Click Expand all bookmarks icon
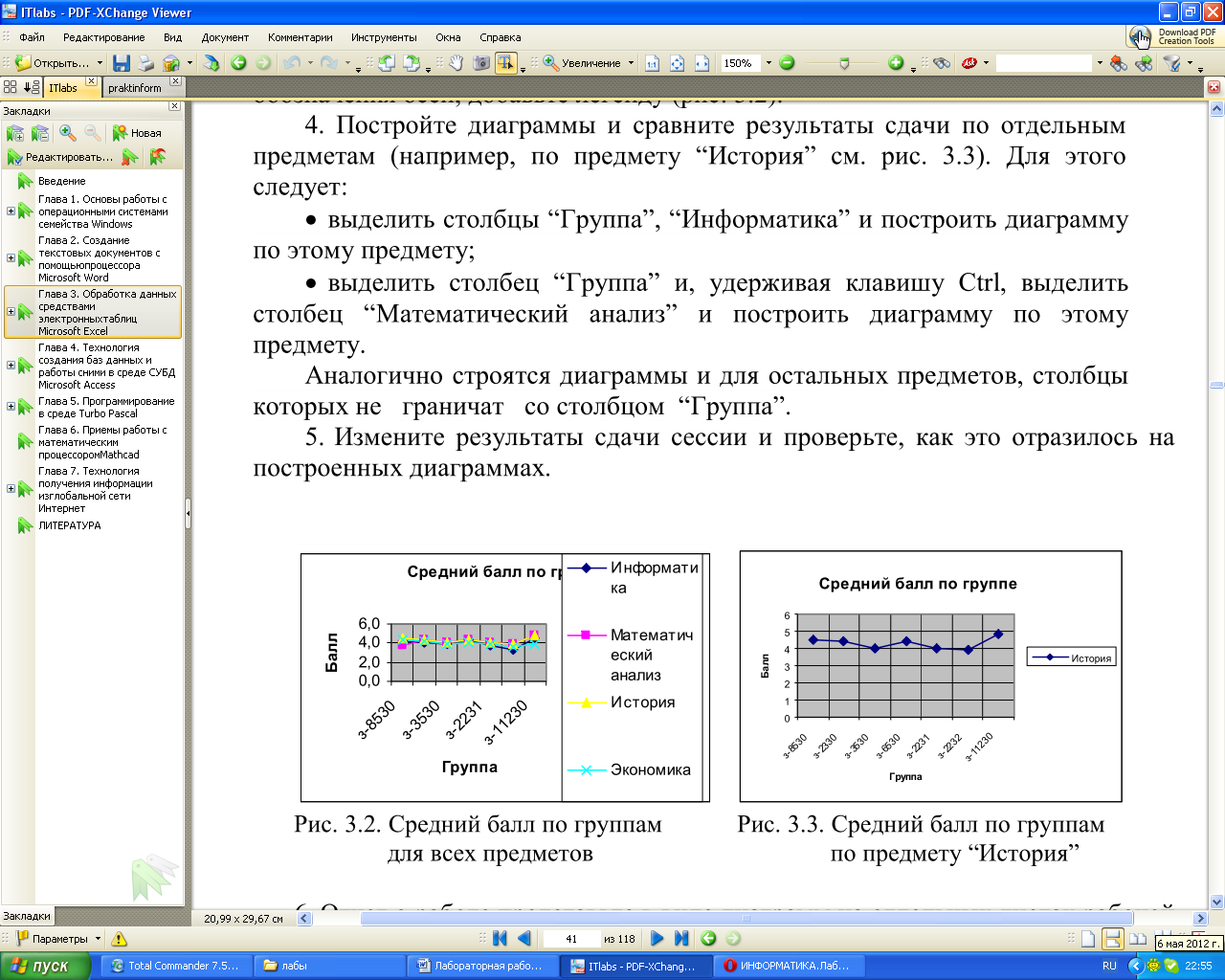This screenshot has width=1225, height=980. click(15, 133)
